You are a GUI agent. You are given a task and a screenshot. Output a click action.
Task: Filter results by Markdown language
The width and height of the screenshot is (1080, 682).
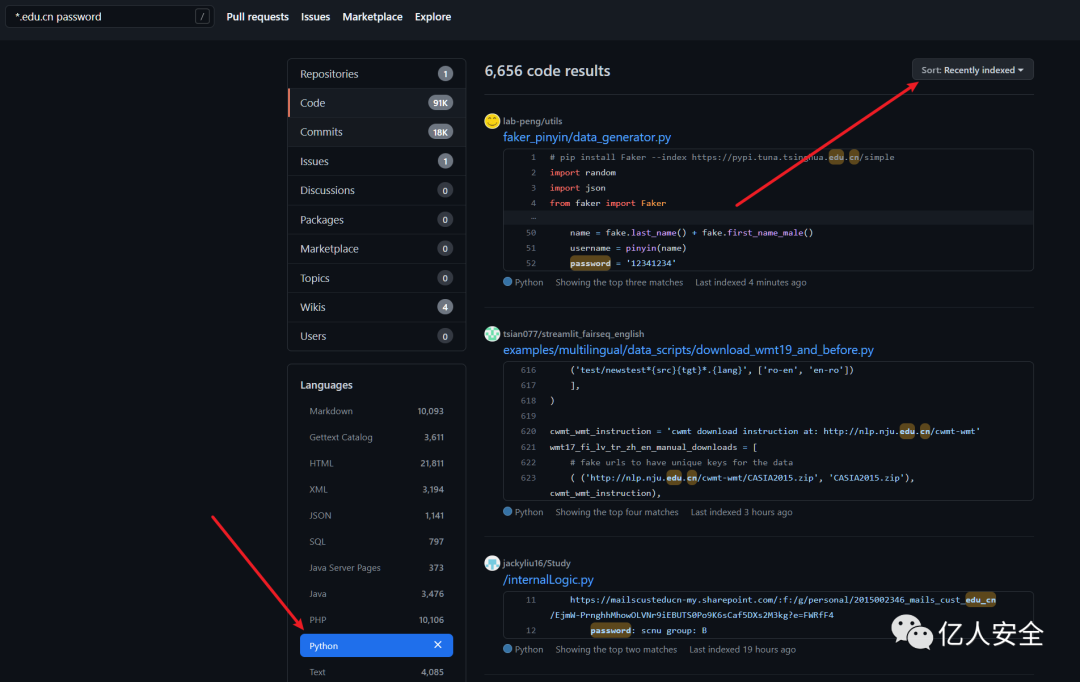point(376,411)
